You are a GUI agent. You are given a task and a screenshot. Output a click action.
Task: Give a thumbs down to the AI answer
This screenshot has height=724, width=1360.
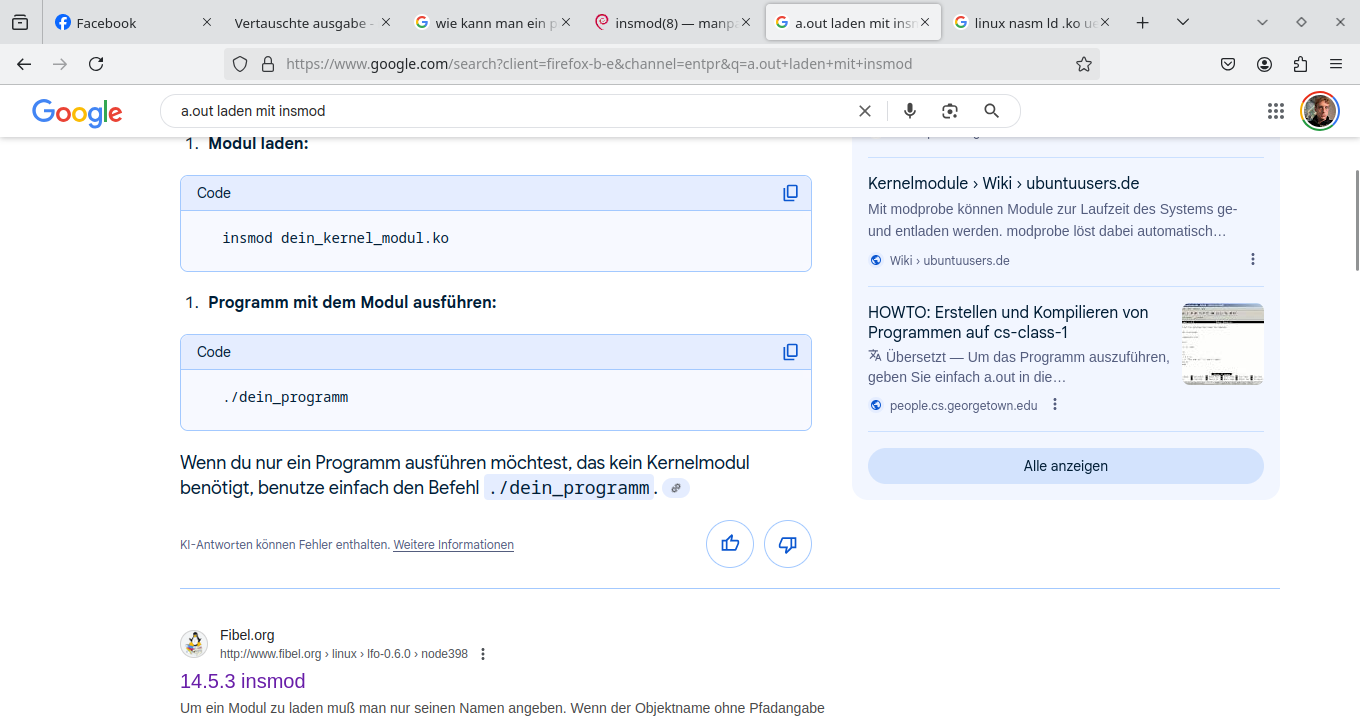click(788, 543)
